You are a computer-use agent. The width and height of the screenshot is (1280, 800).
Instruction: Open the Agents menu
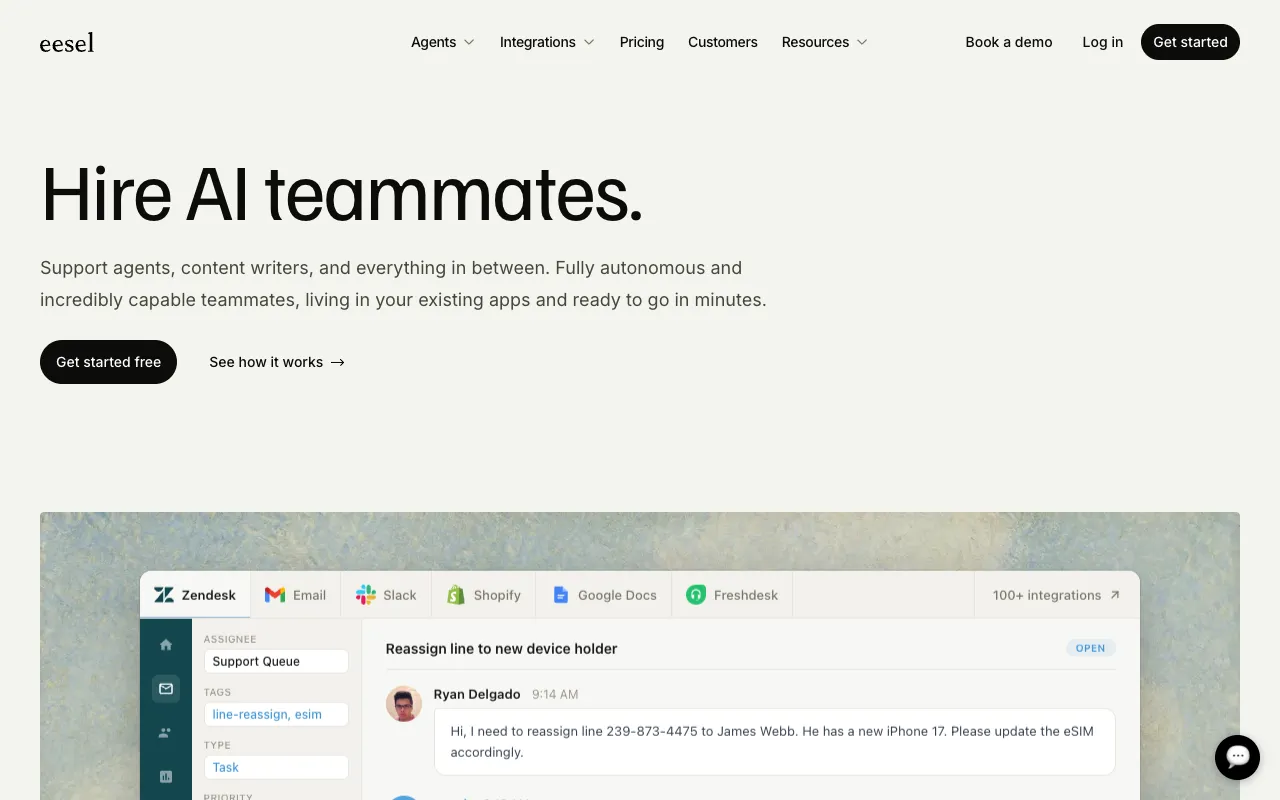(443, 42)
